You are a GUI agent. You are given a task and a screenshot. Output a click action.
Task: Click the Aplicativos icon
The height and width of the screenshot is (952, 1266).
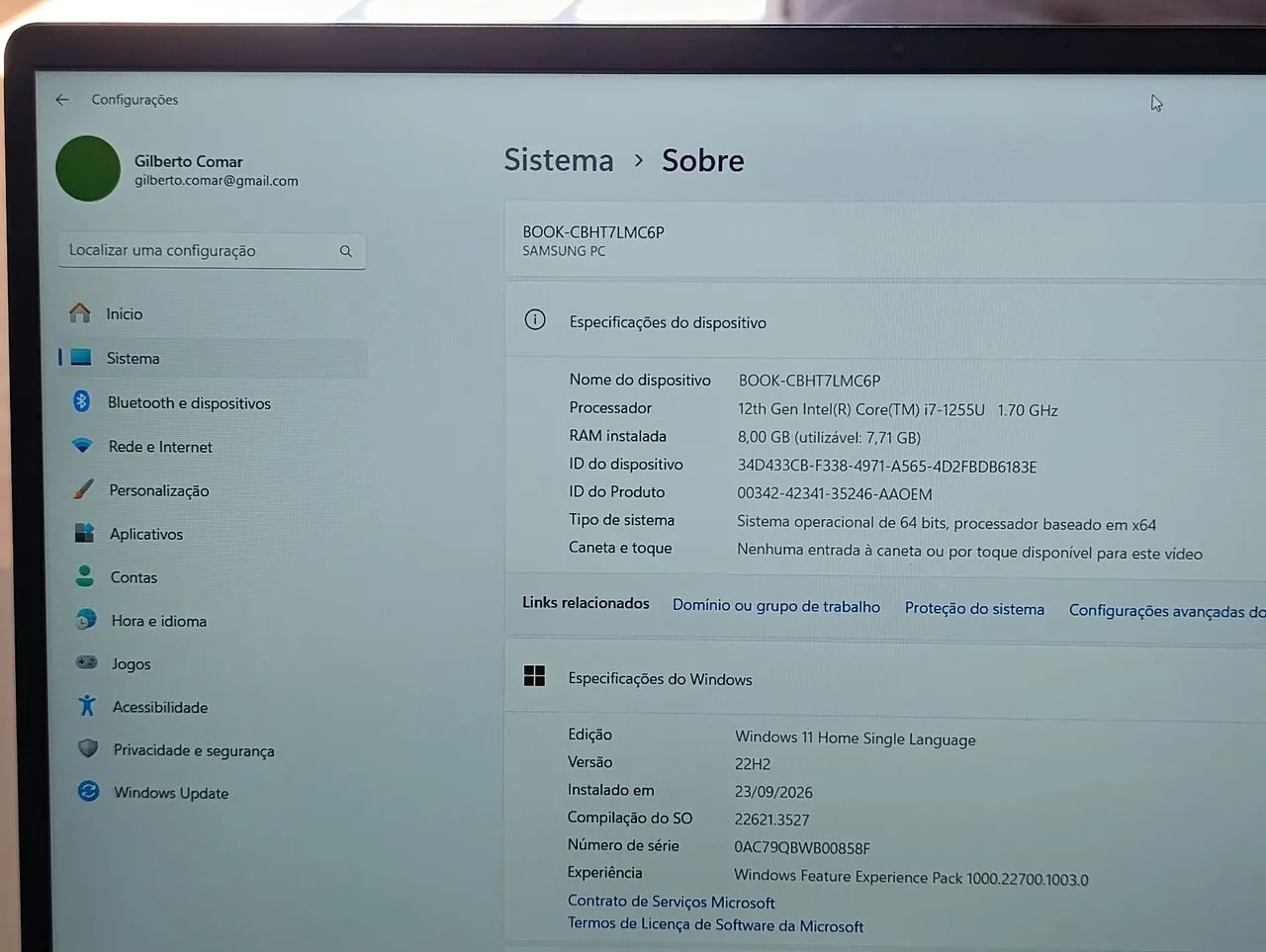point(85,533)
